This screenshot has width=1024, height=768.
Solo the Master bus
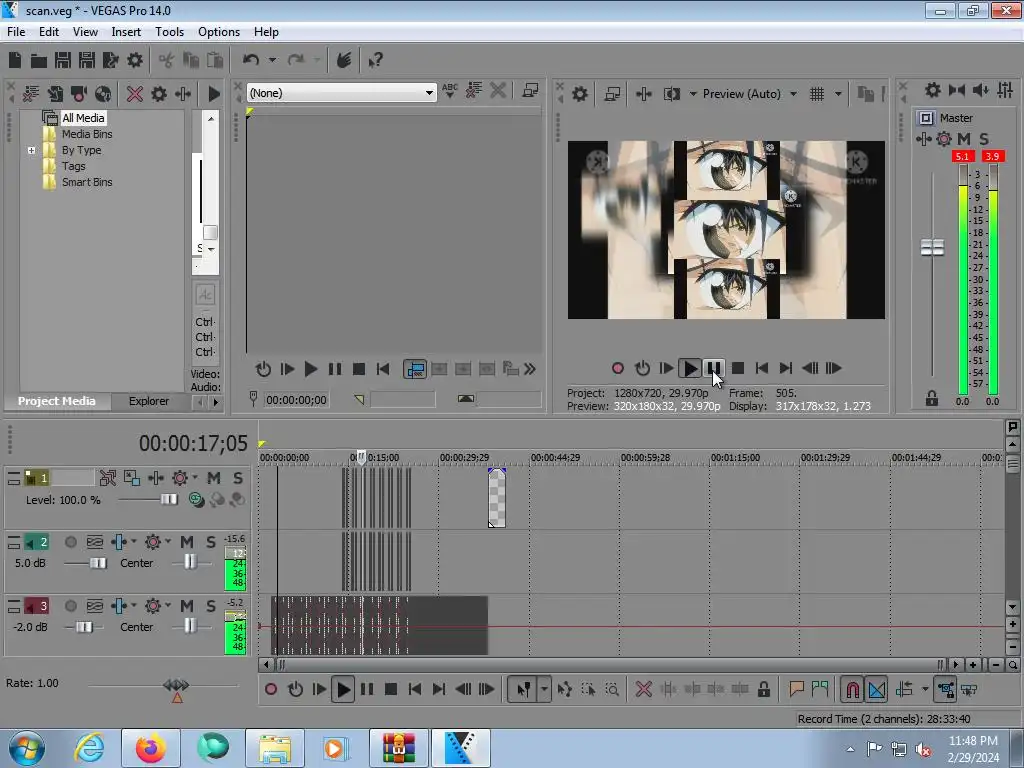pyautogui.click(x=984, y=138)
